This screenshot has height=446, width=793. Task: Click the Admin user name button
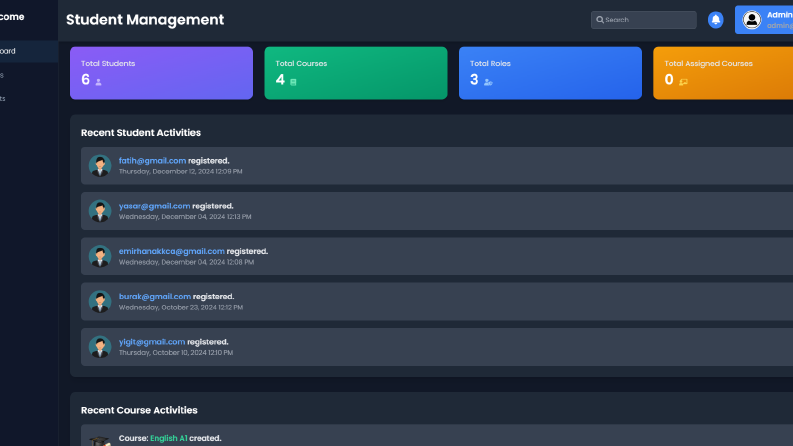point(764,20)
